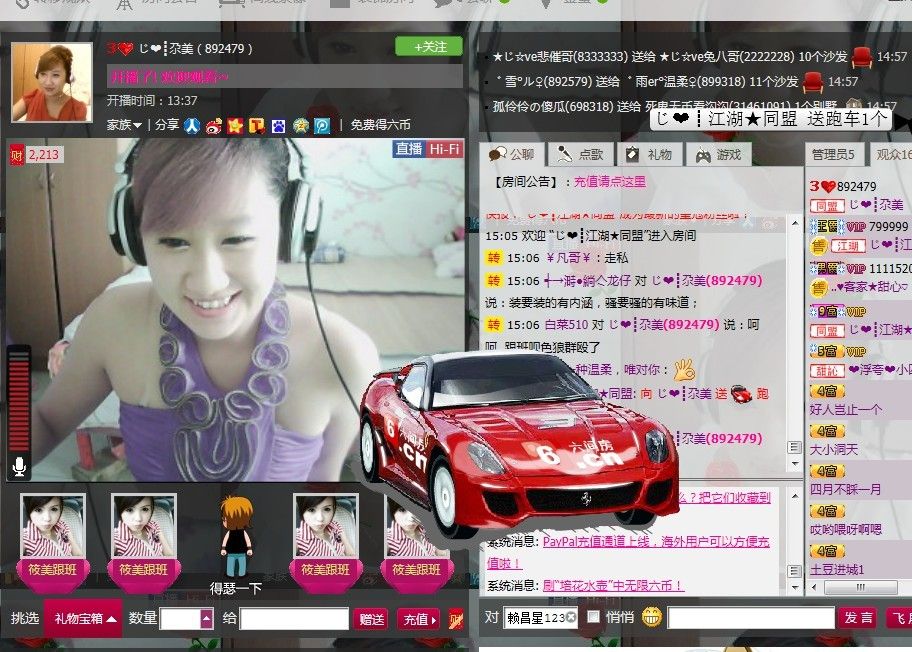
Task: Open the 数量 quantity dropdown arrow
Action: [x=206, y=619]
